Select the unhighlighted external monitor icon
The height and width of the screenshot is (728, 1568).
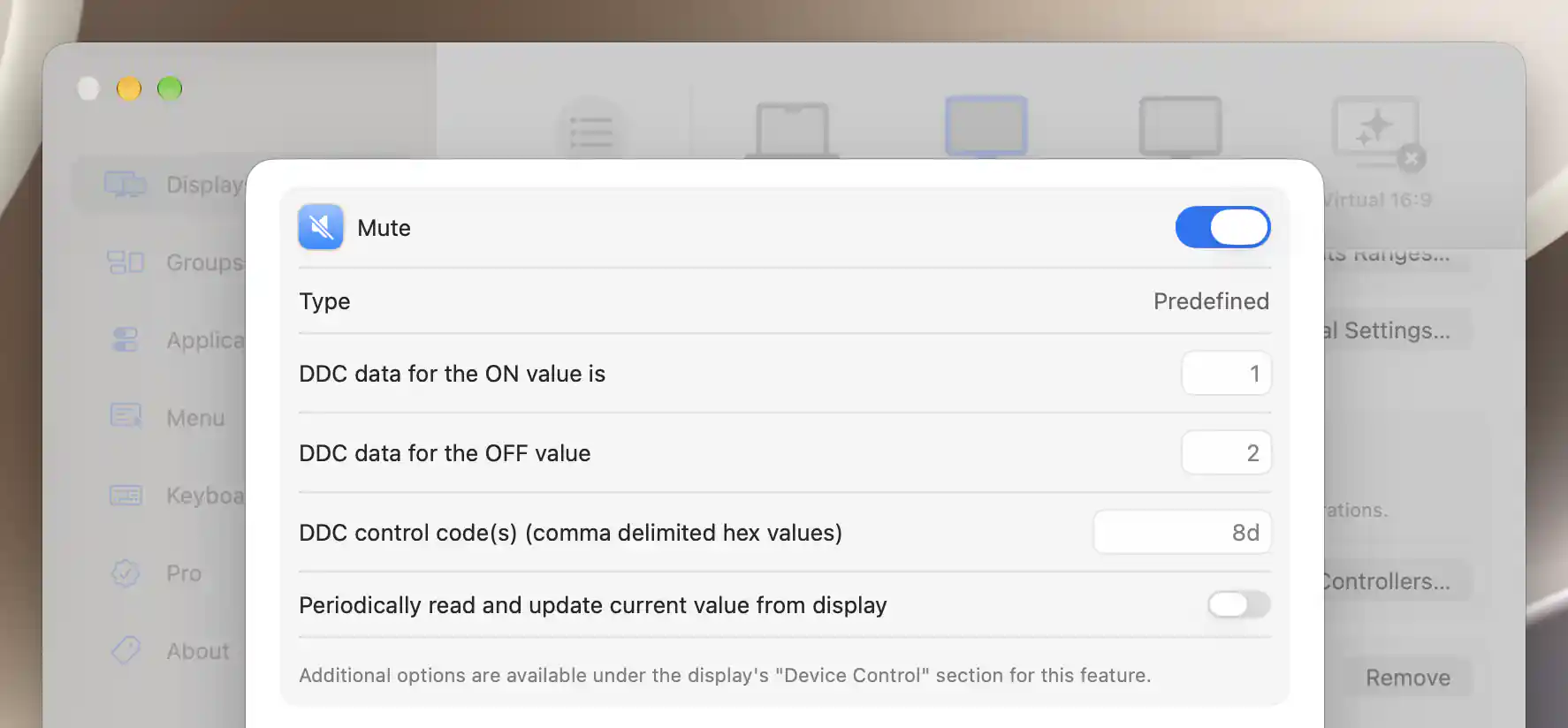coord(1181,126)
